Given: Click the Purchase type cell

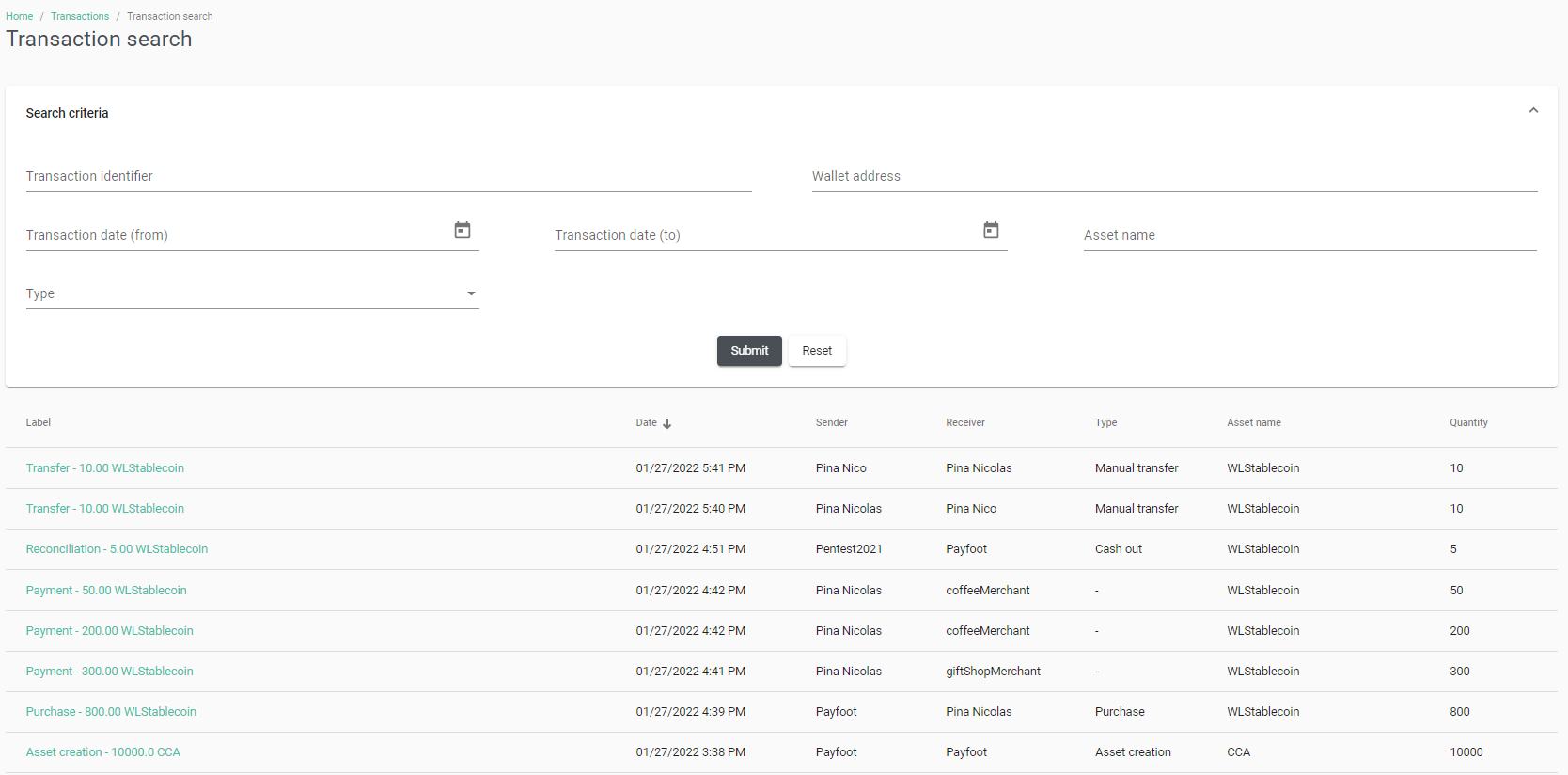Looking at the screenshot, I should (1120, 712).
